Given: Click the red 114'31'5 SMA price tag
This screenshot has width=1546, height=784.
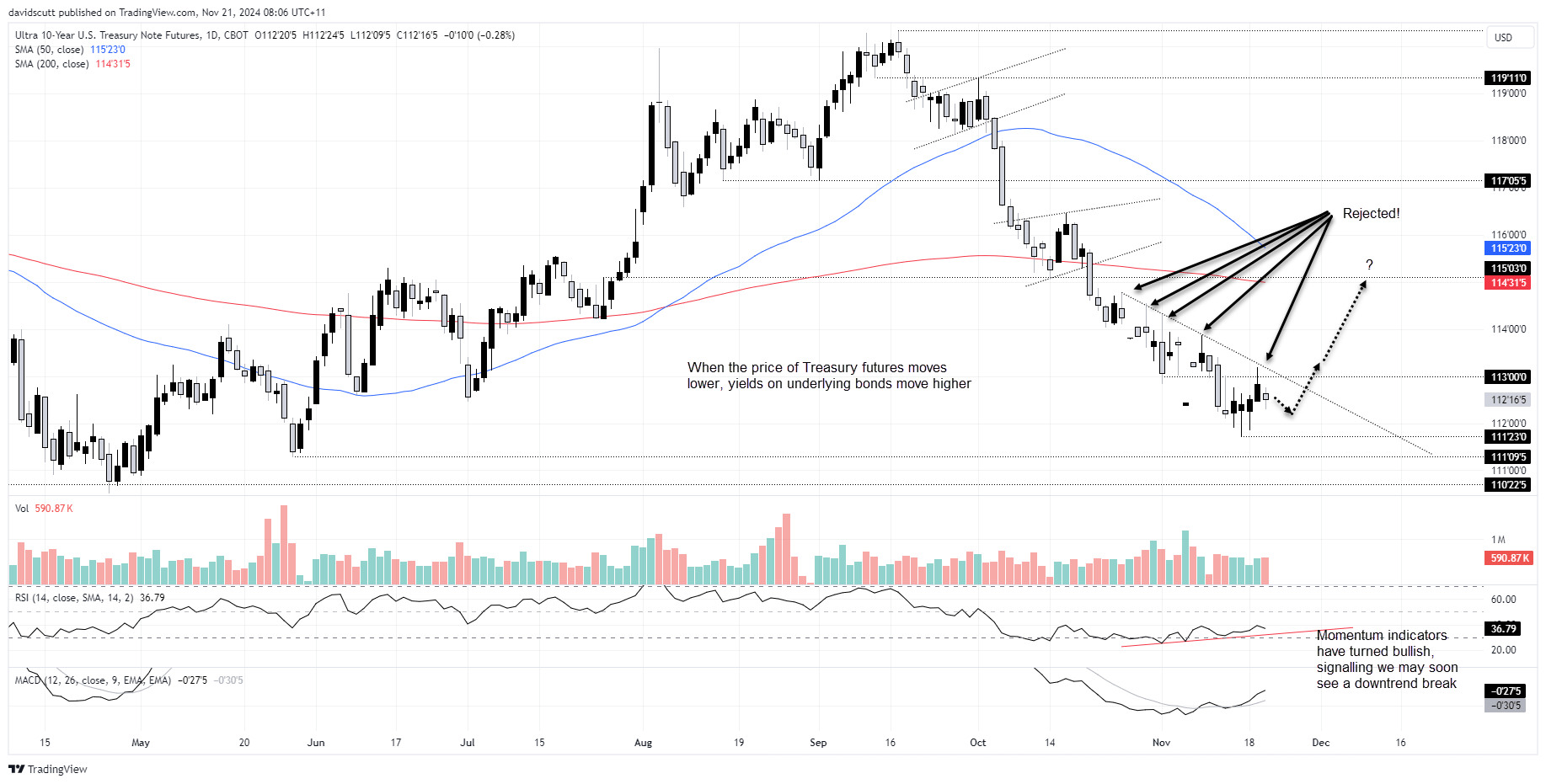Looking at the screenshot, I should tap(1507, 283).
